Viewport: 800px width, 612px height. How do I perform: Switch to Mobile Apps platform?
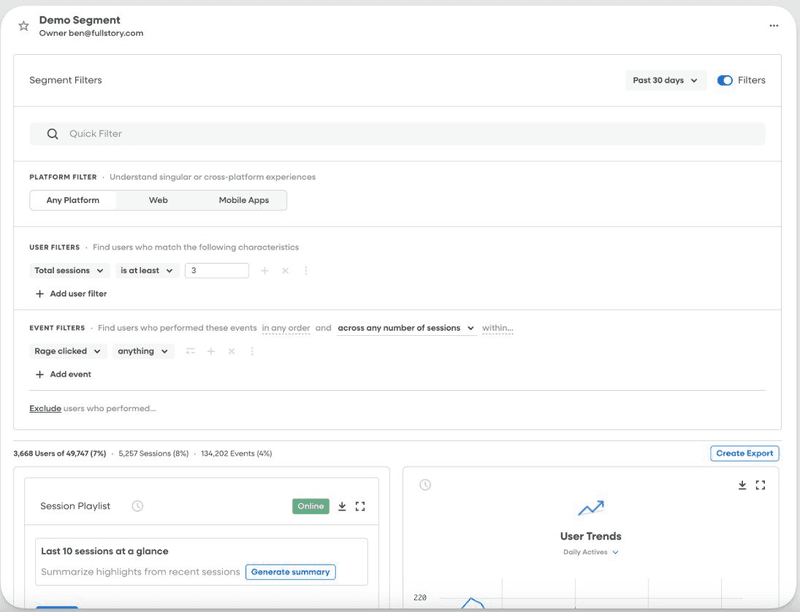(244, 200)
